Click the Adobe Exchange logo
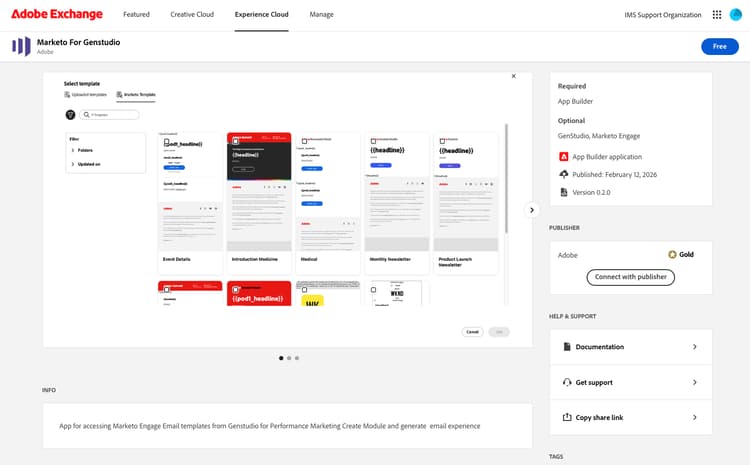This screenshot has height=465, width=750. pyautogui.click(x=56, y=14)
